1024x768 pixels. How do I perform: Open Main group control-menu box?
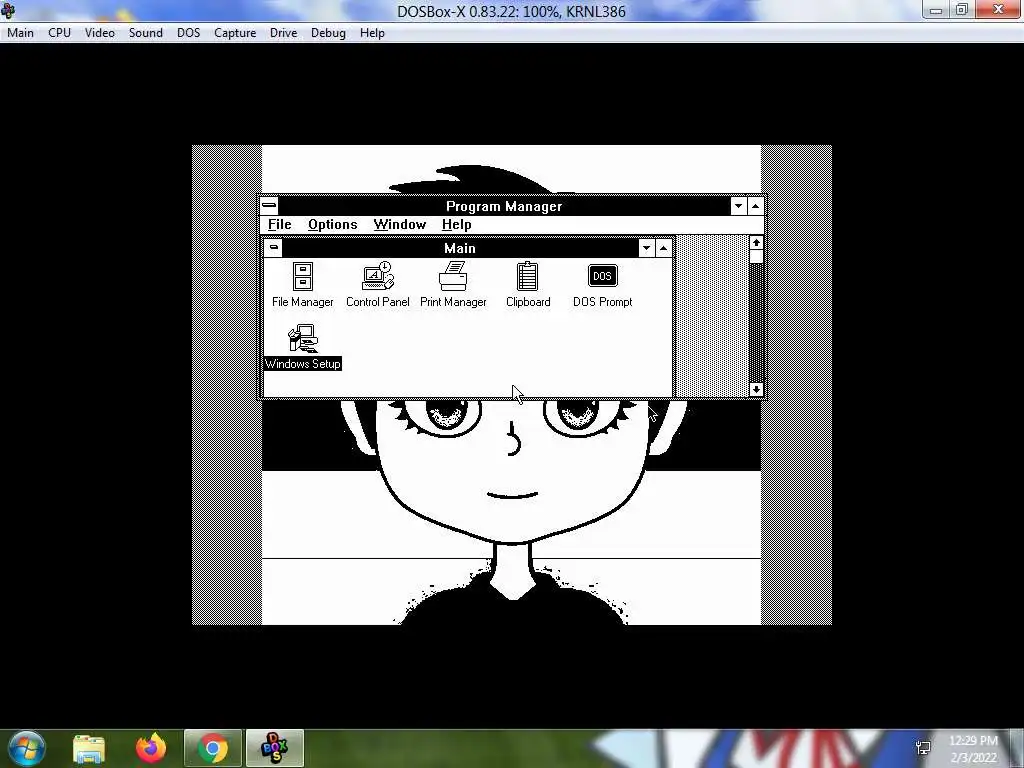tap(274, 248)
